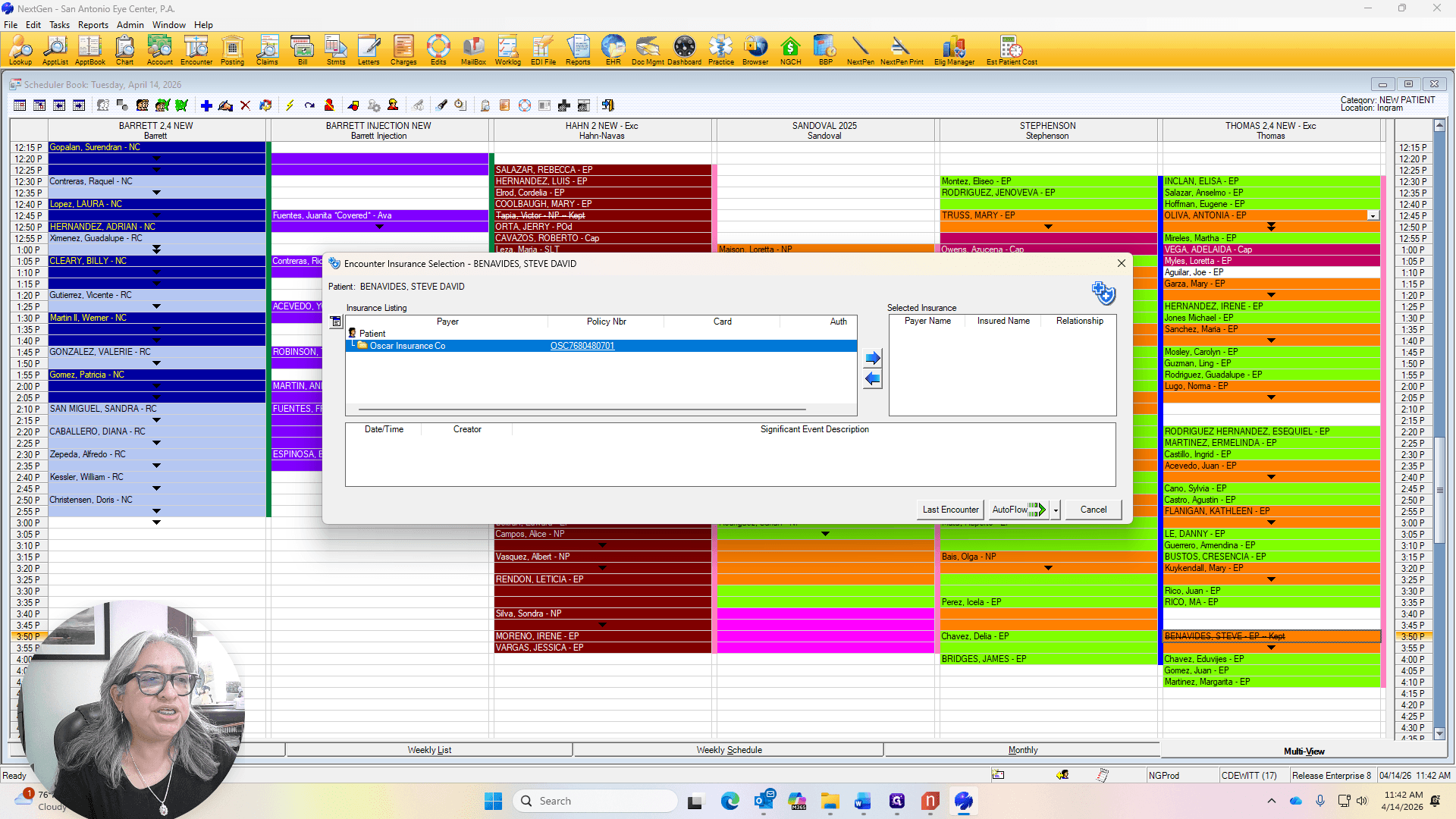
Task: Click left arrow to remove selected insurance
Action: pyautogui.click(x=873, y=379)
